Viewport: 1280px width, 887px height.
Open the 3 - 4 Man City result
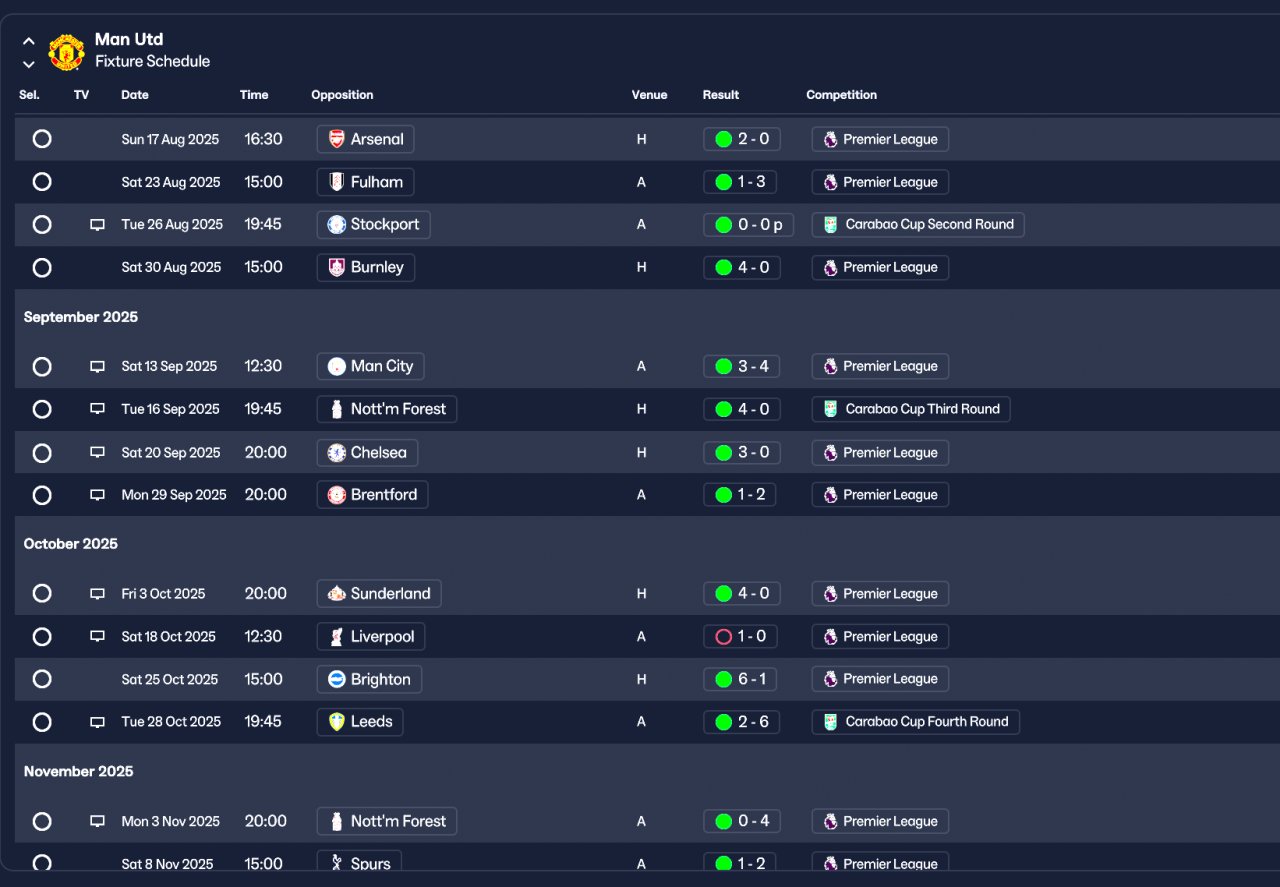[742, 367]
